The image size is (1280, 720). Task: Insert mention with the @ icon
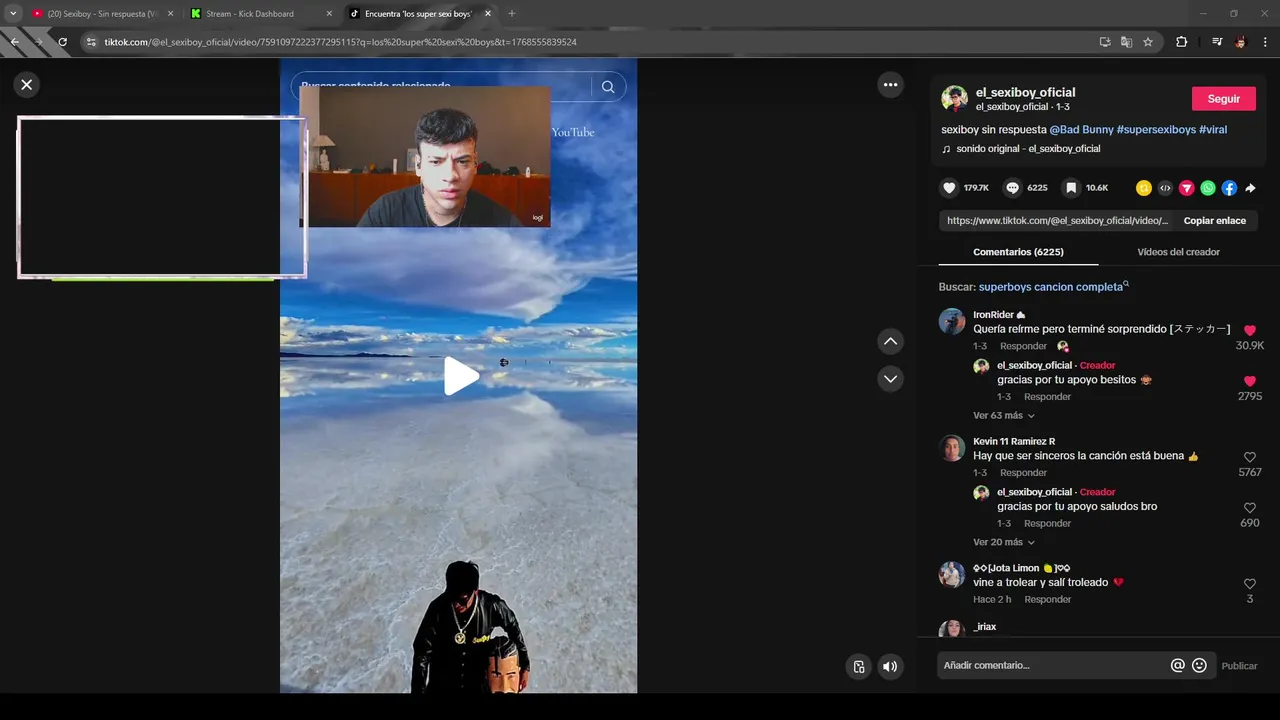pyautogui.click(x=1177, y=666)
